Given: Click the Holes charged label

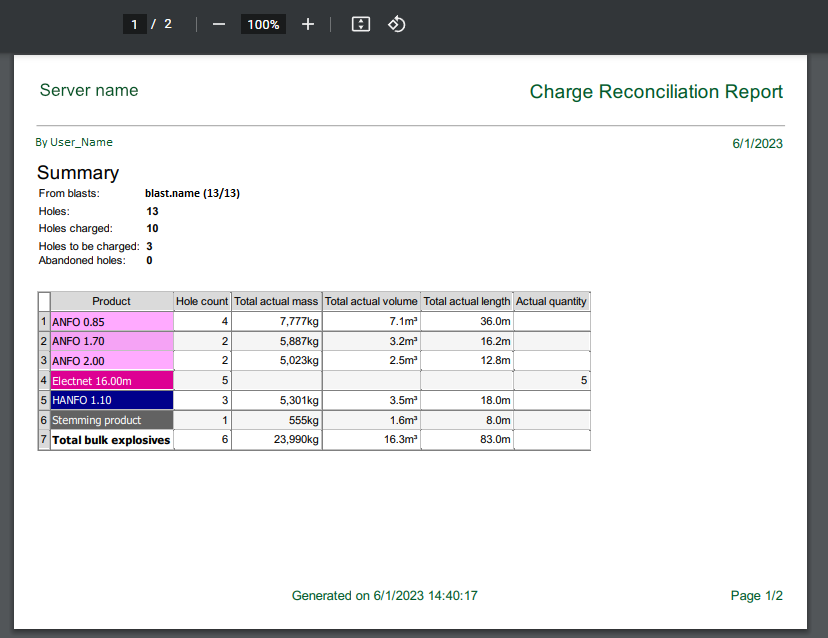Looking at the screenshot, I should click(76, 228).
